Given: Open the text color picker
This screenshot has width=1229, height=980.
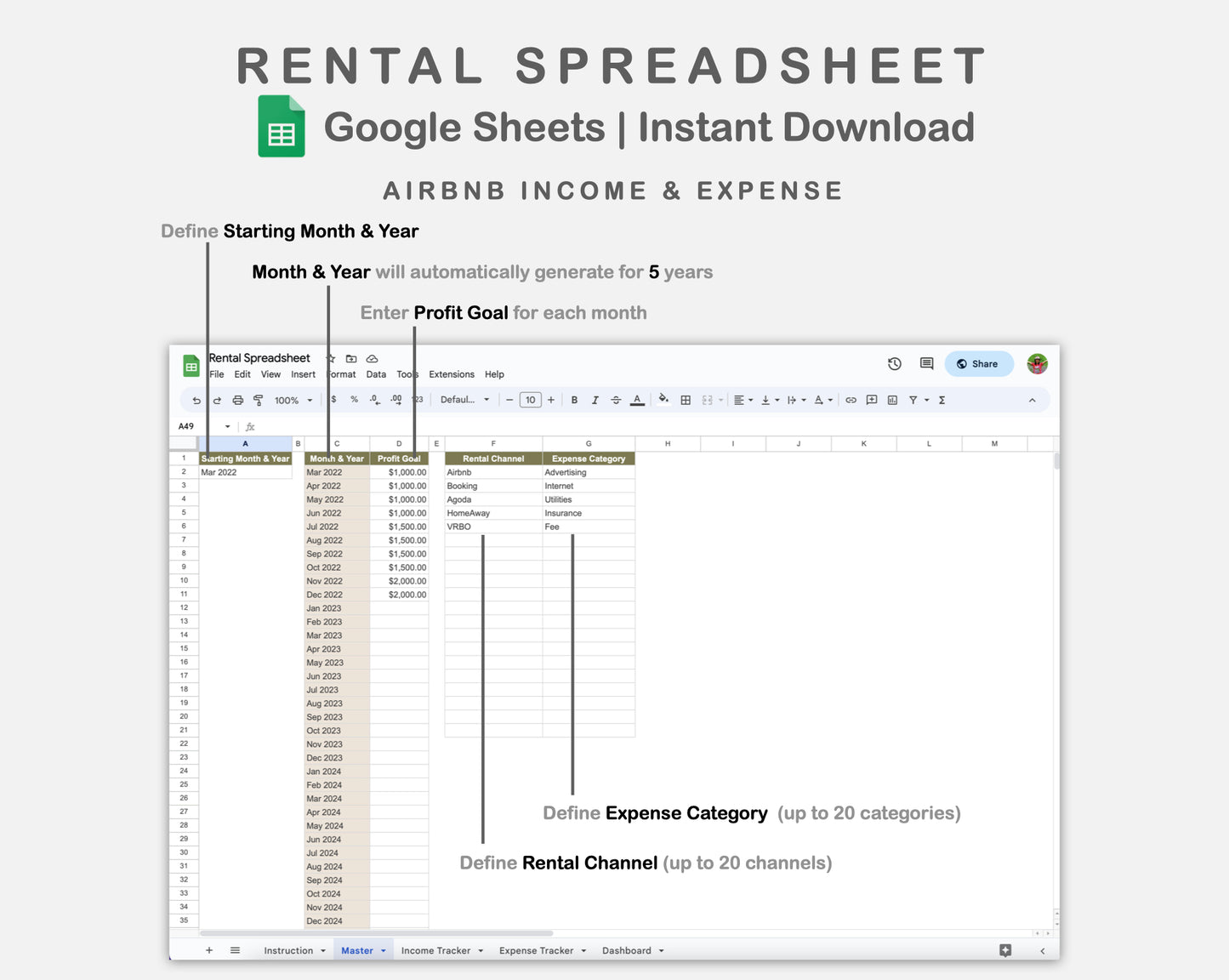Looking at the screenshot, I should pyautogui.click(x=637, y=400).
